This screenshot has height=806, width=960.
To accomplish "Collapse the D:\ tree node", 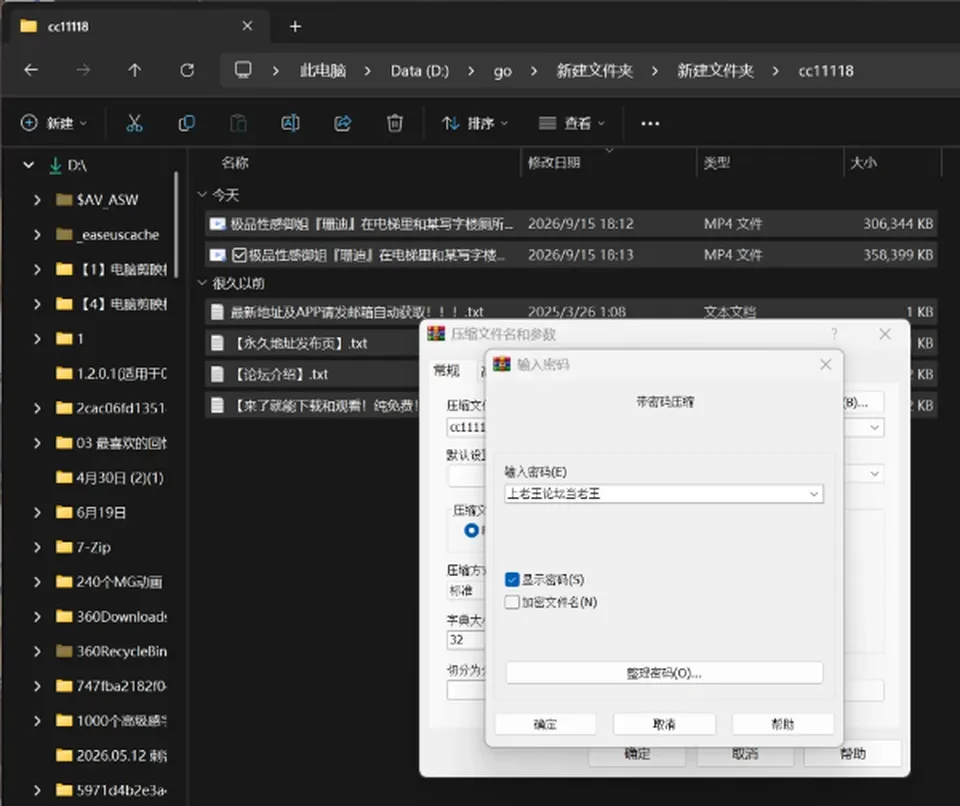I will (28, 164).
